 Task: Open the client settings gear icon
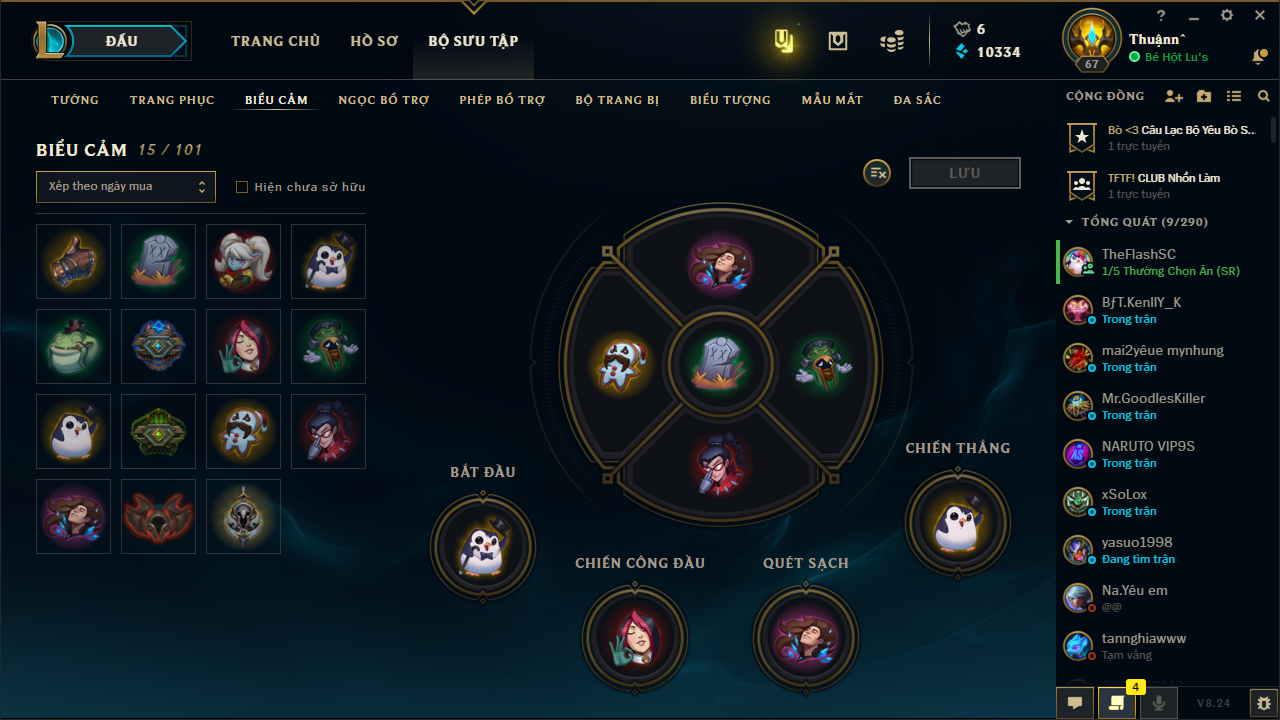point(1227,15)
